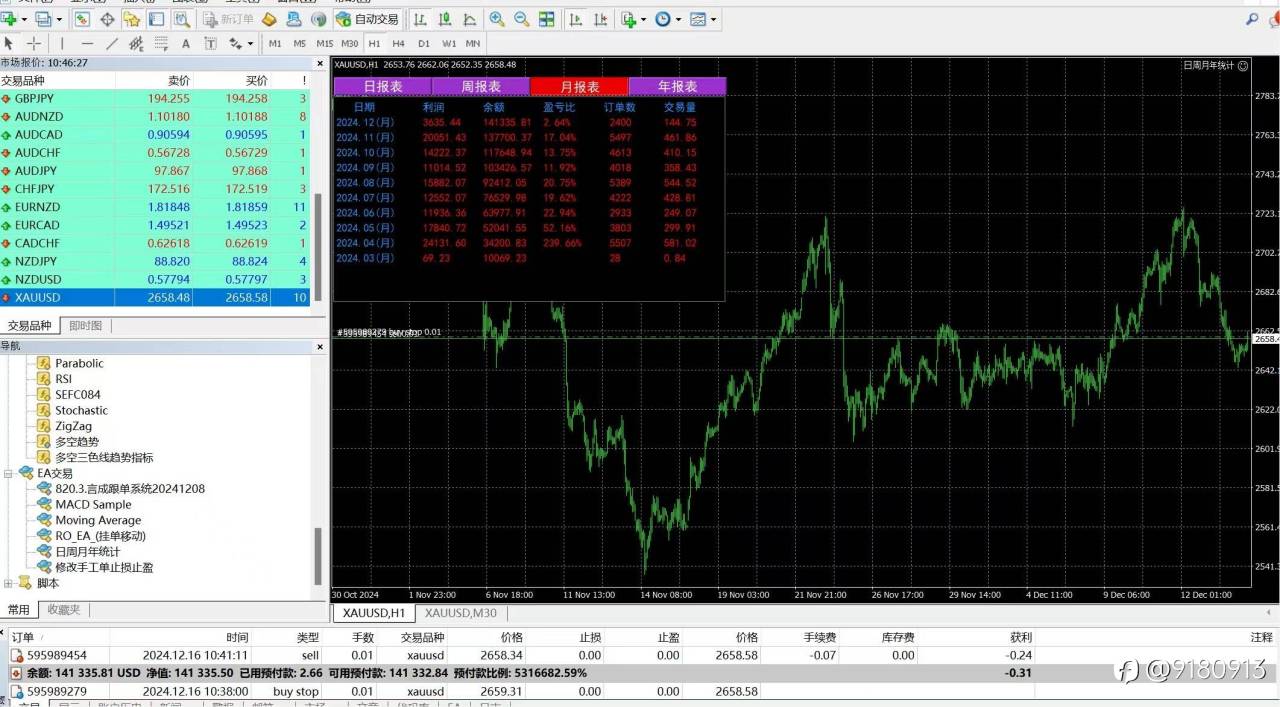
Task: Open the dropdown arrow beside profiles
Action: tap(59, 19)
